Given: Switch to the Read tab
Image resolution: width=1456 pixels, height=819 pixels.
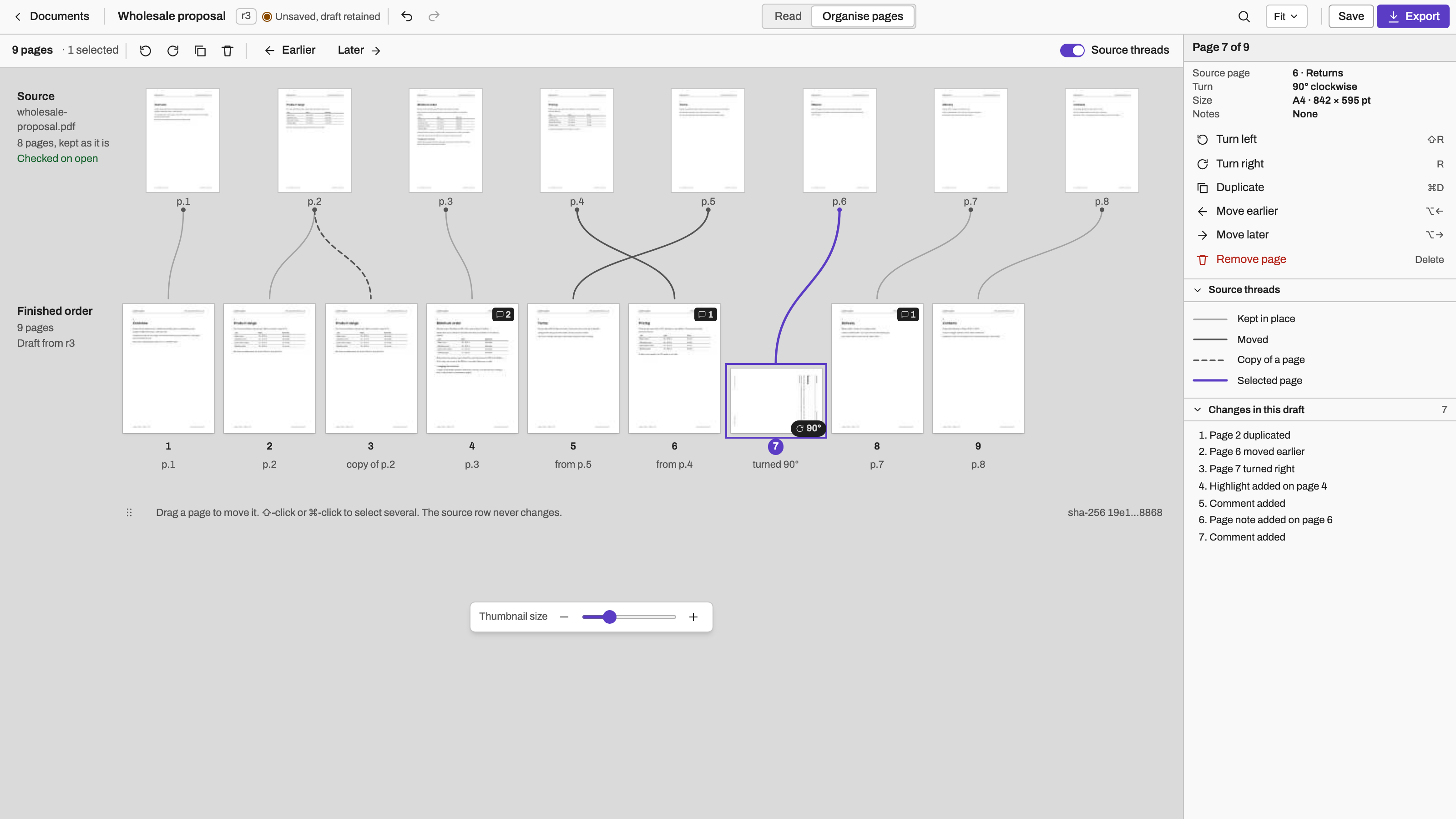Looking at the screenshot, I should point(787,16).
